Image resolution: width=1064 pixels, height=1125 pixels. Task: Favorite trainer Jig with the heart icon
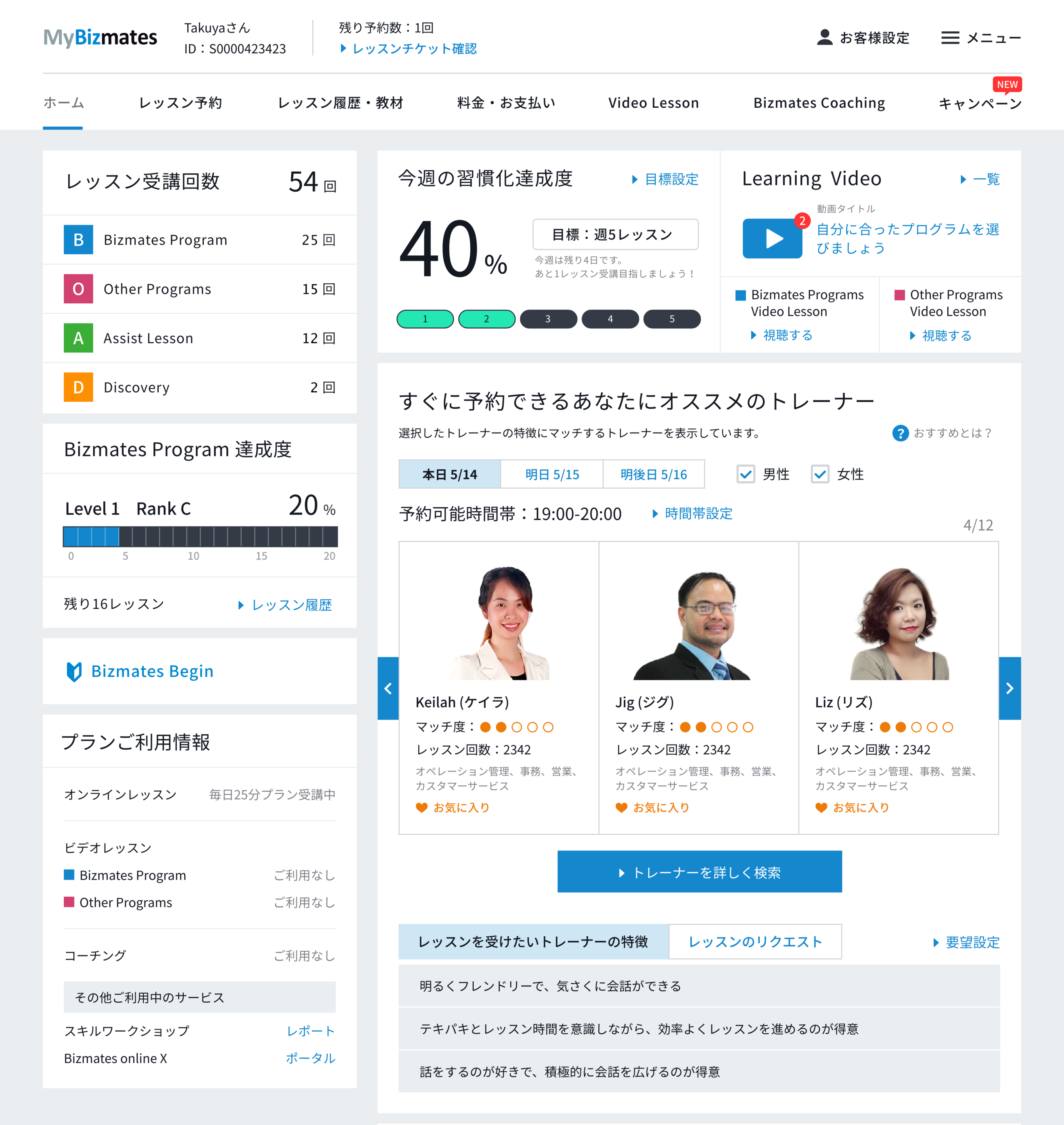point(622,807)
